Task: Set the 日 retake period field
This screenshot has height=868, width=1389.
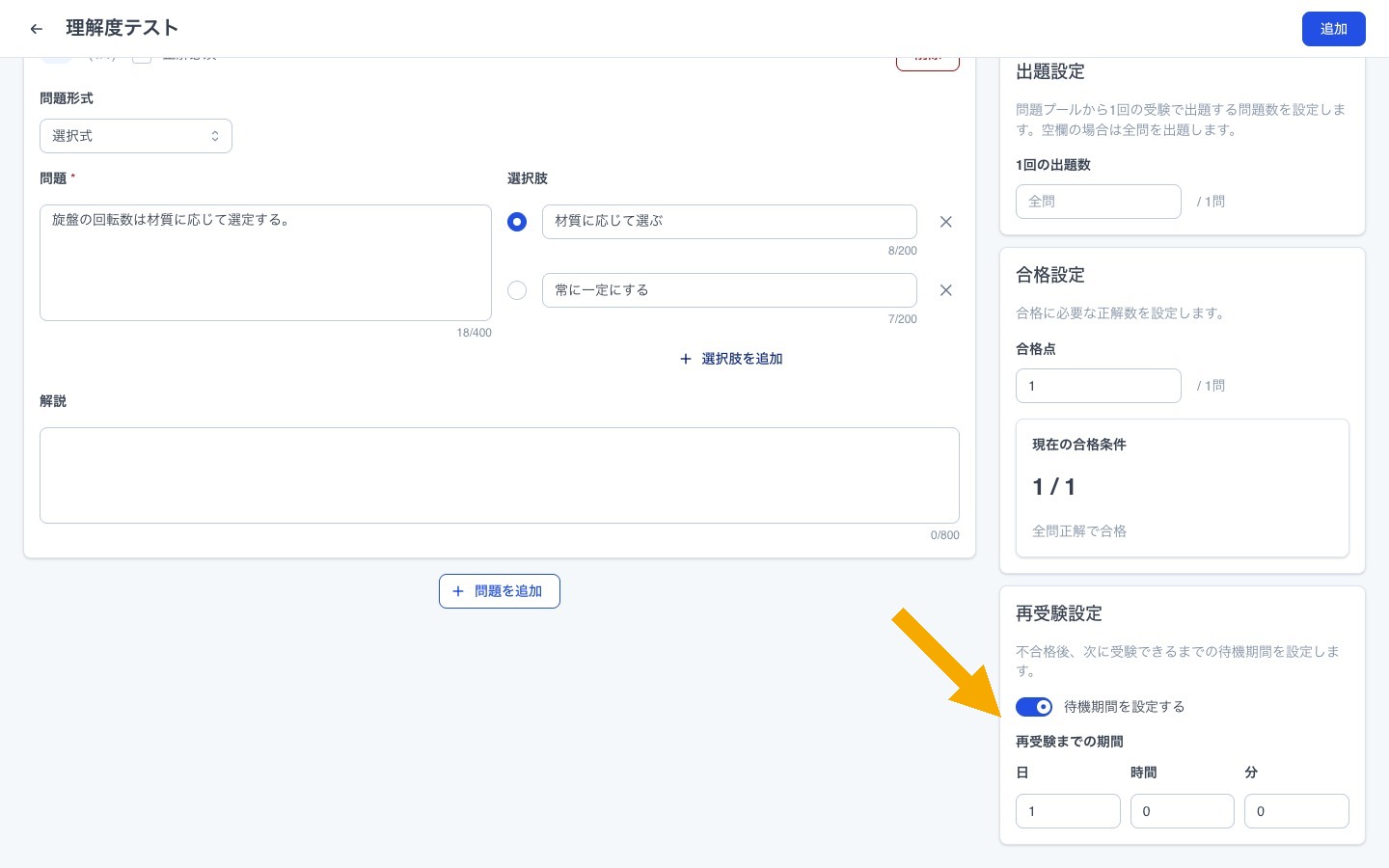Action: pos(1068,811)
